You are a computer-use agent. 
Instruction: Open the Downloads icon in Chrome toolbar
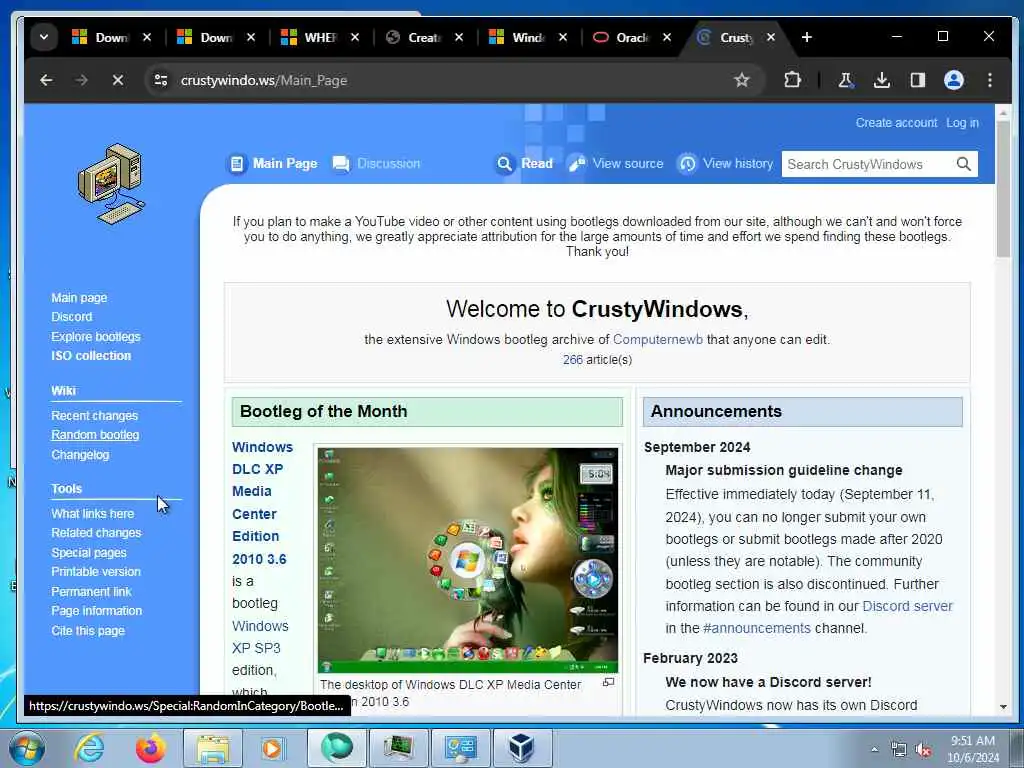pyautogui.click(x=882, y=80)
